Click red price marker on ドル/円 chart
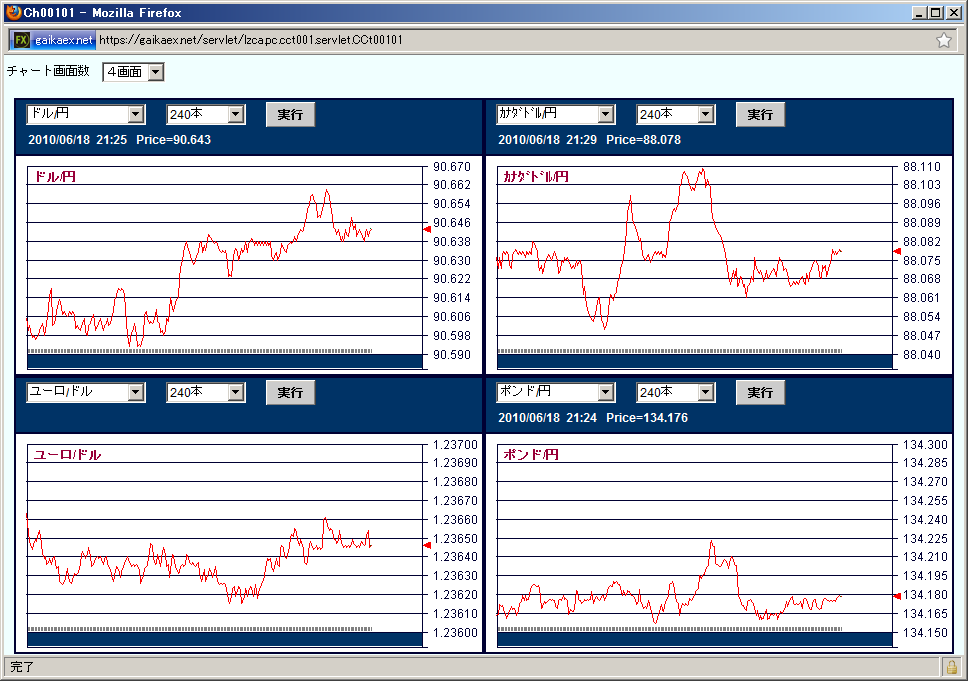This screenshot has height=681, width=968. [427, 230]
